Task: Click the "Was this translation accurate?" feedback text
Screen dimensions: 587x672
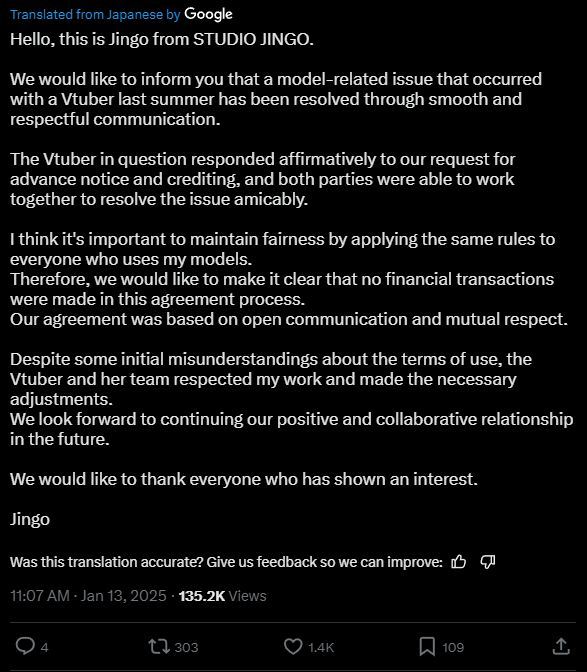Action: 107,561
